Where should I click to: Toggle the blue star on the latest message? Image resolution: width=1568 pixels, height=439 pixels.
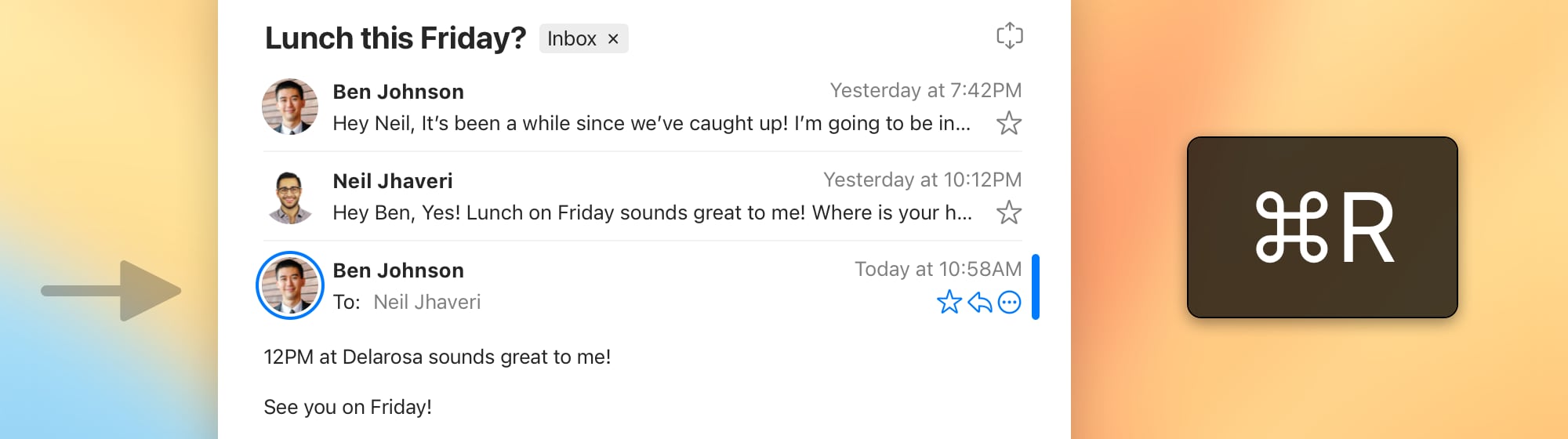pos(949,302)
